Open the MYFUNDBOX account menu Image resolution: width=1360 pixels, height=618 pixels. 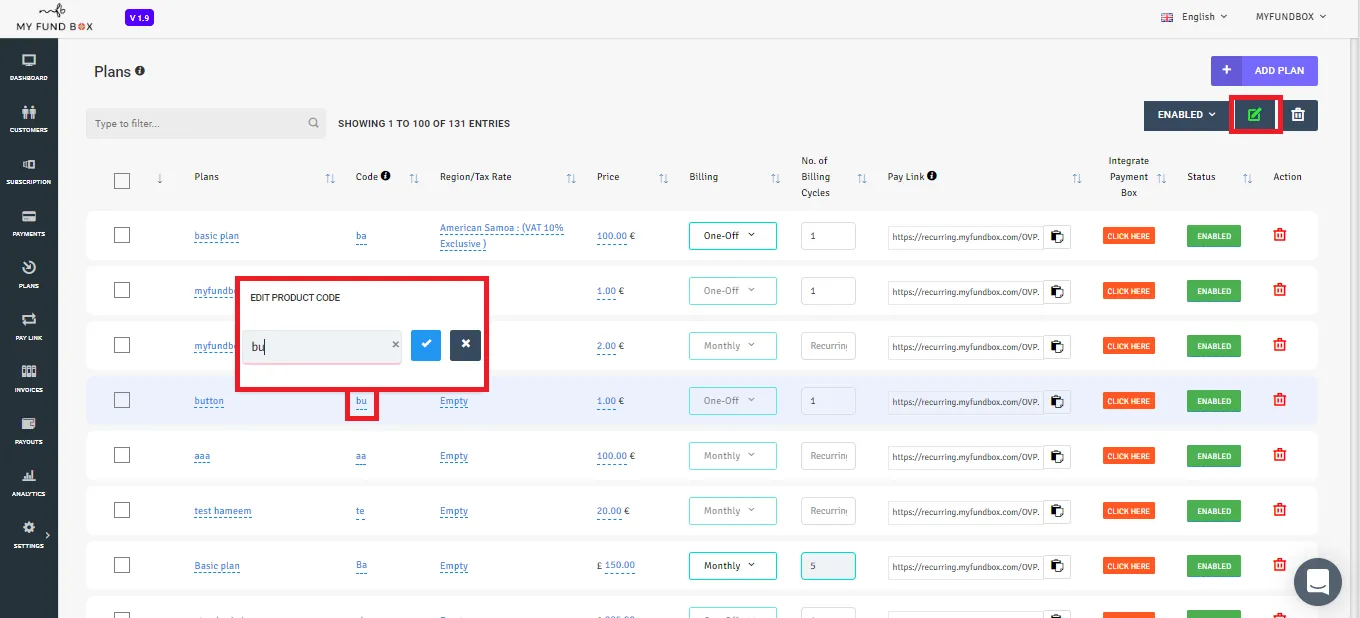pyautogui.click(x=1291, y=17)
